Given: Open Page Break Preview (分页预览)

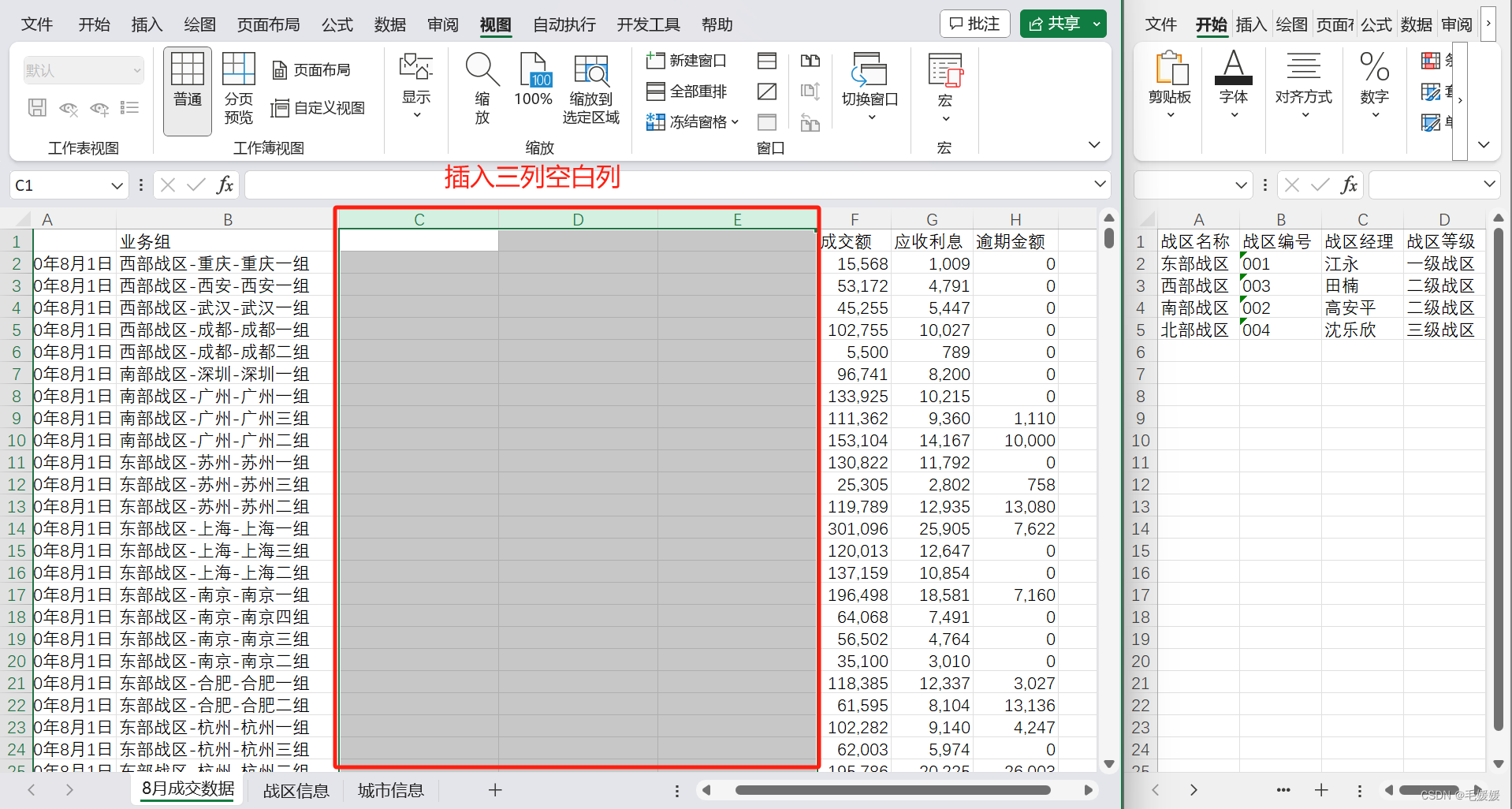Looking at the screenshot, I should click(238, 90).
